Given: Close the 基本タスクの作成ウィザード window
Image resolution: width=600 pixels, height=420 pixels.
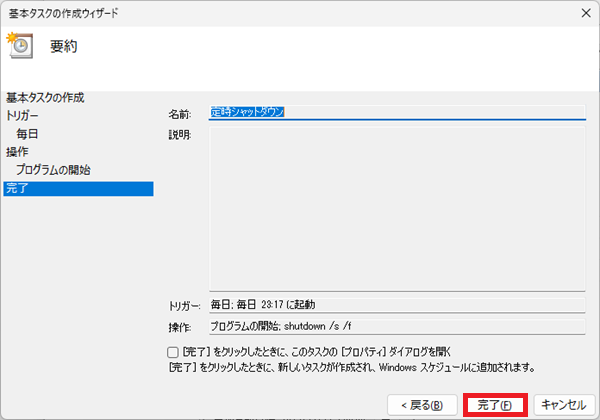Looking at the screenshot, I should (x=586, y=13).
